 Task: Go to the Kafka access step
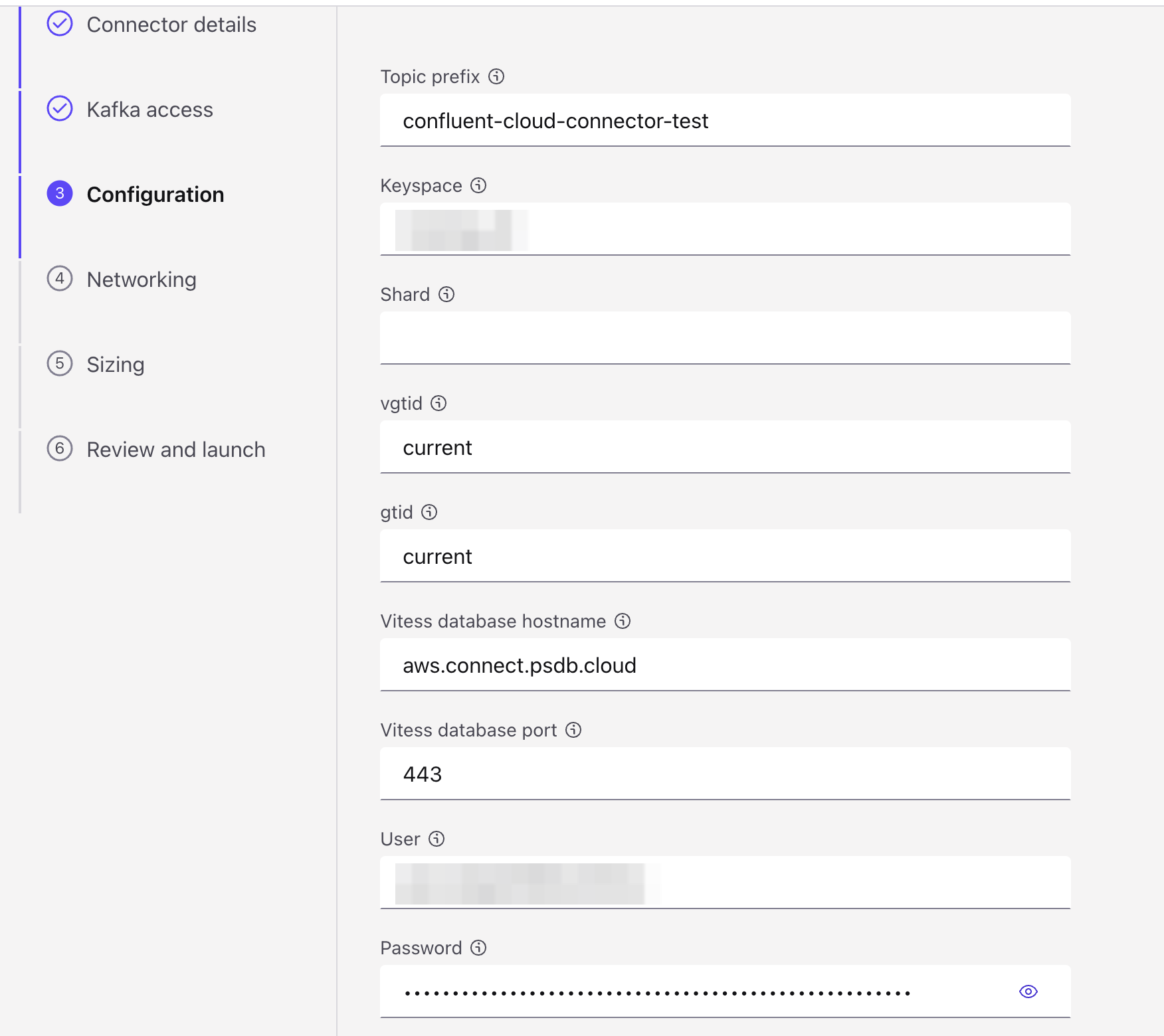coord(150,110)
